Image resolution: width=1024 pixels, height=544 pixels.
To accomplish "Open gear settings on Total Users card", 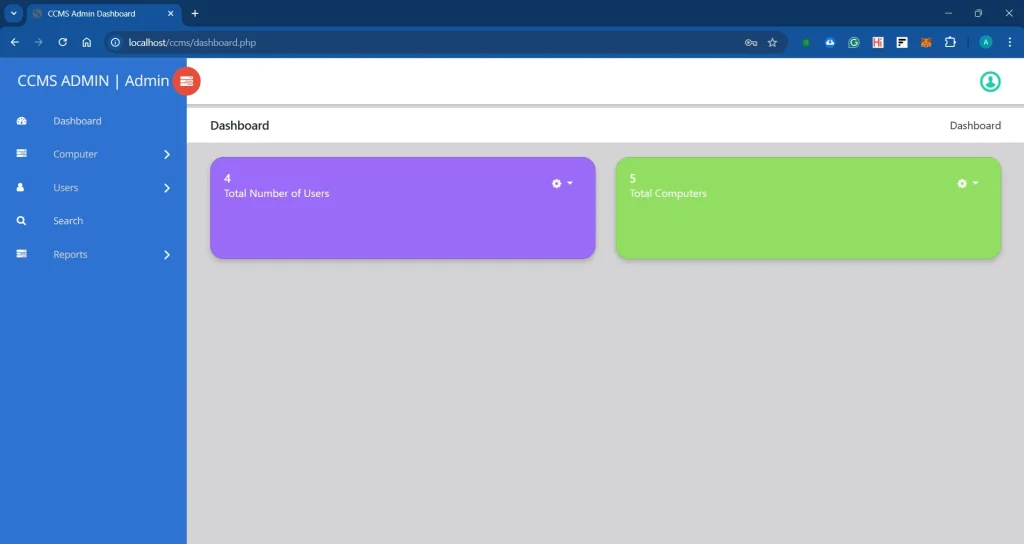I will click(x=562, y=184).
